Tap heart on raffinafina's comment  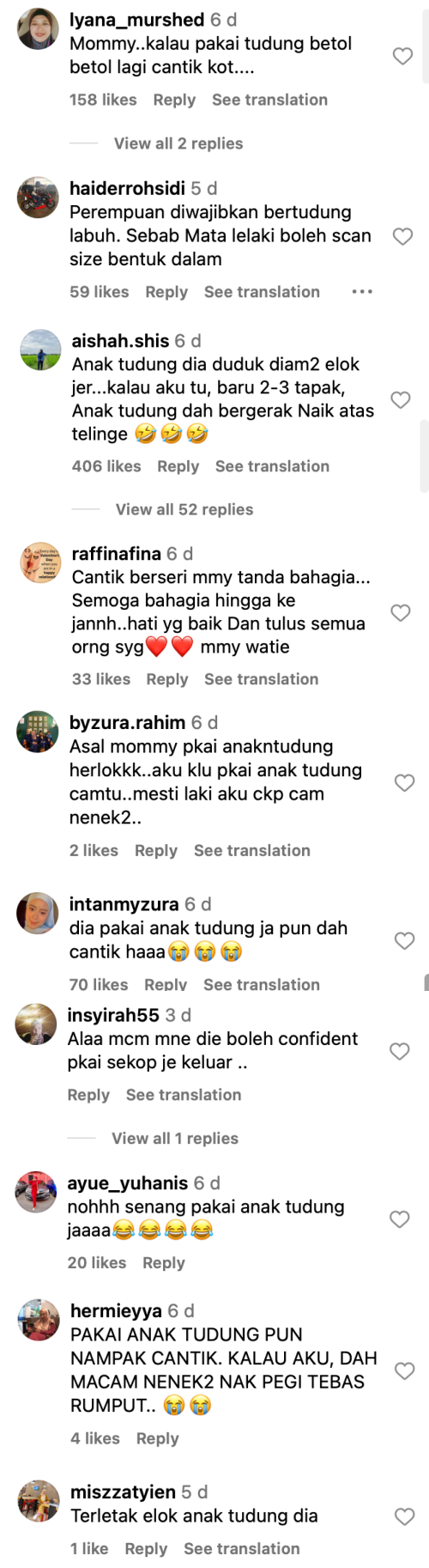[x=400, y=612]
